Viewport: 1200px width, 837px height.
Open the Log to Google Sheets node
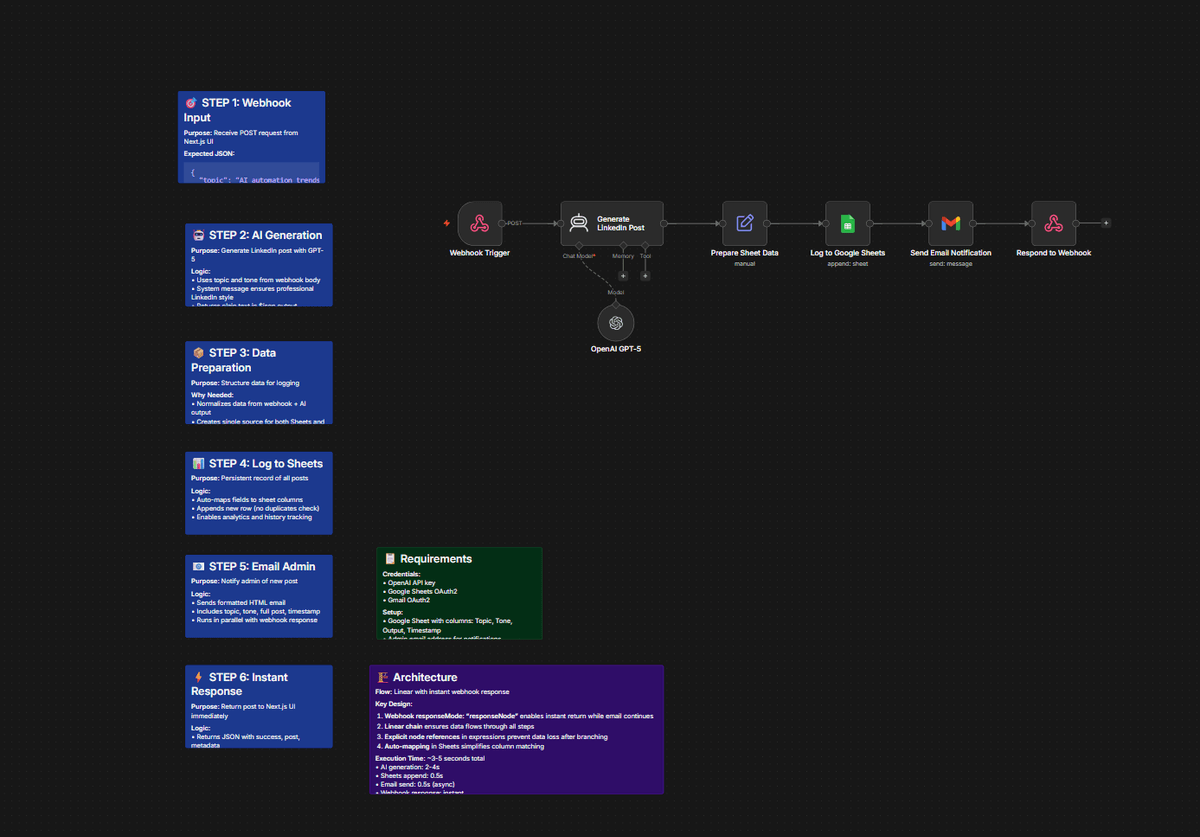coord(847,223)
